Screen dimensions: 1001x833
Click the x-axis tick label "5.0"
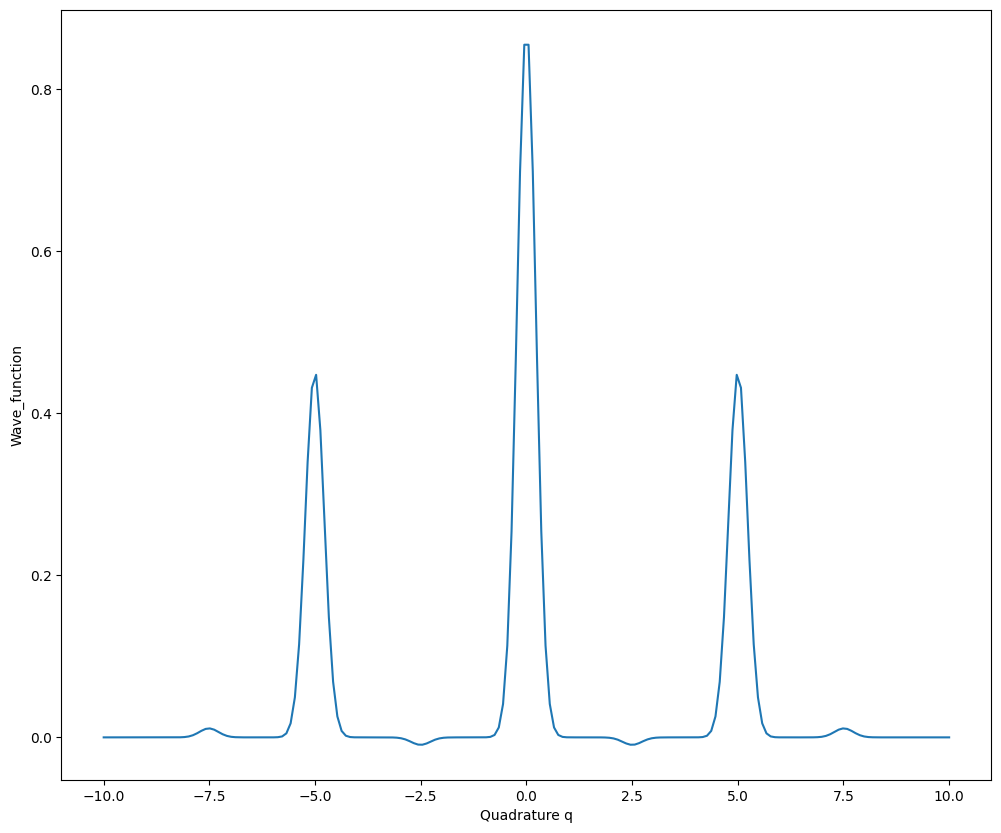click(x=738, y=796)
